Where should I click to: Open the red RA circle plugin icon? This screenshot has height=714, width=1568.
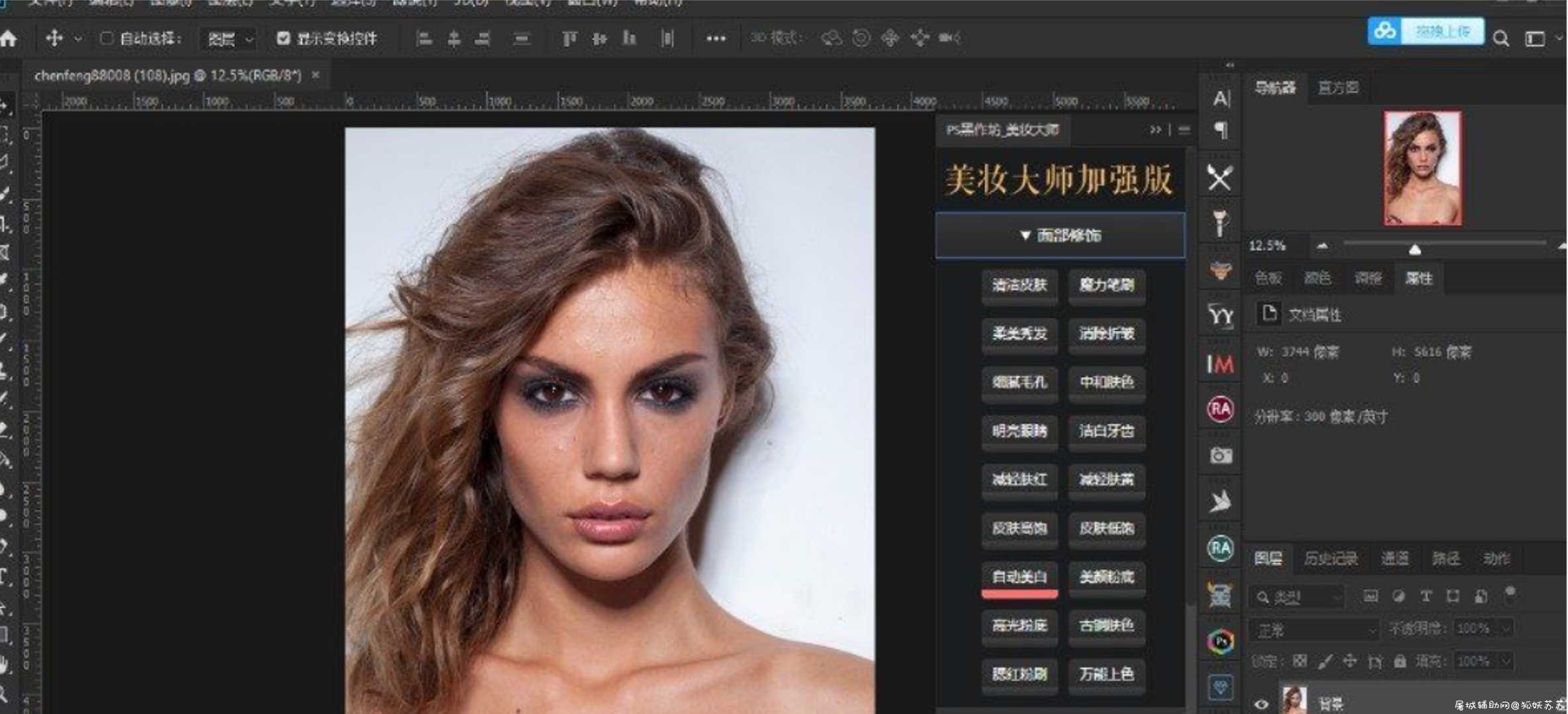pos(1220,409)
